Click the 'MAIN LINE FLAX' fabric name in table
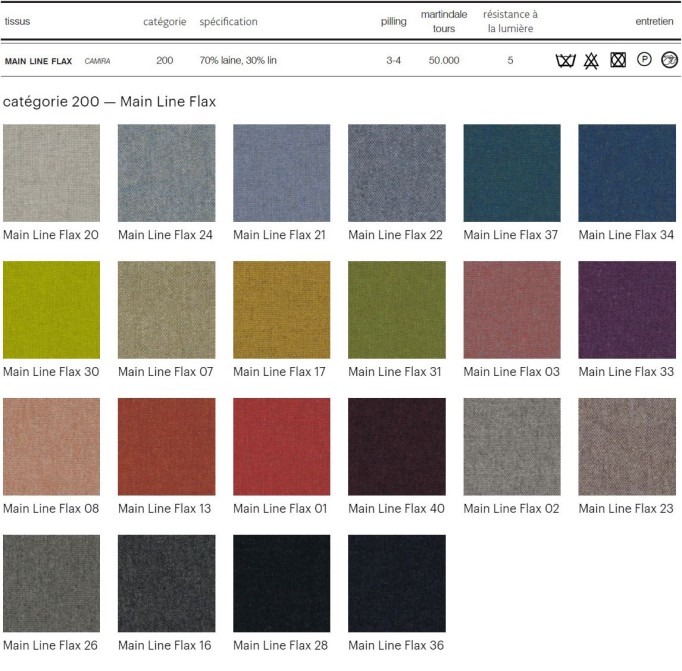 coord(38,61)
